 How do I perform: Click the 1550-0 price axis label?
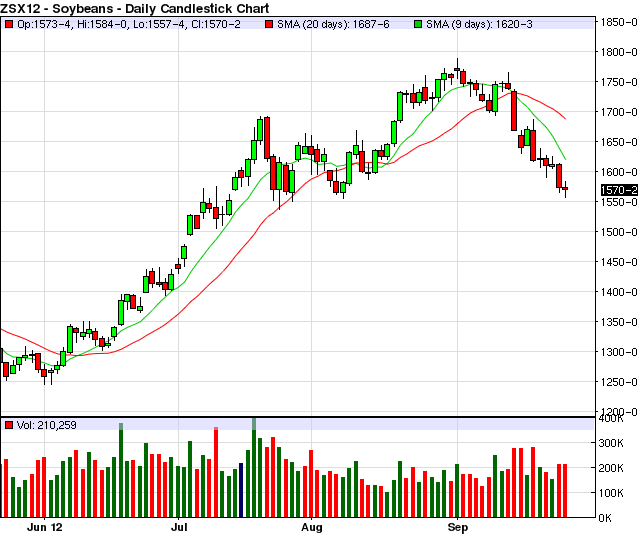coord(619,202)
